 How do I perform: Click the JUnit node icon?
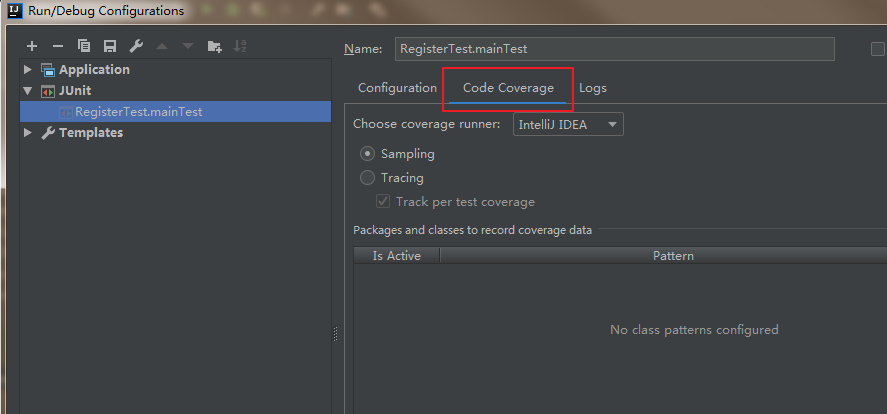[x=48, y=90]
